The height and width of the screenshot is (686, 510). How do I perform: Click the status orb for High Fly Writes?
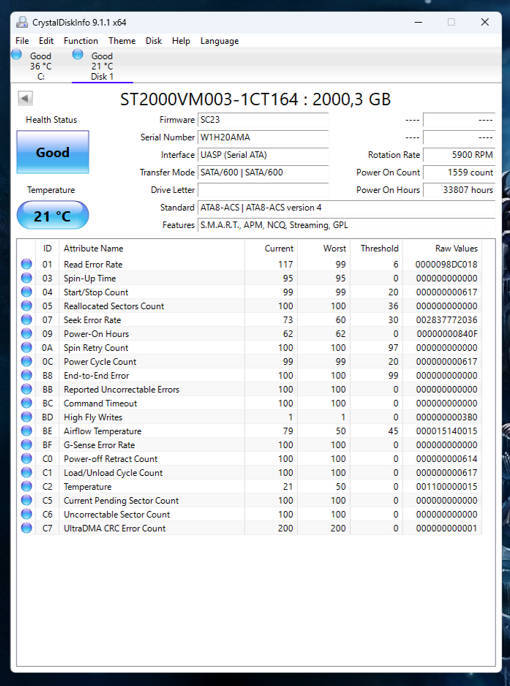[27, 417]
